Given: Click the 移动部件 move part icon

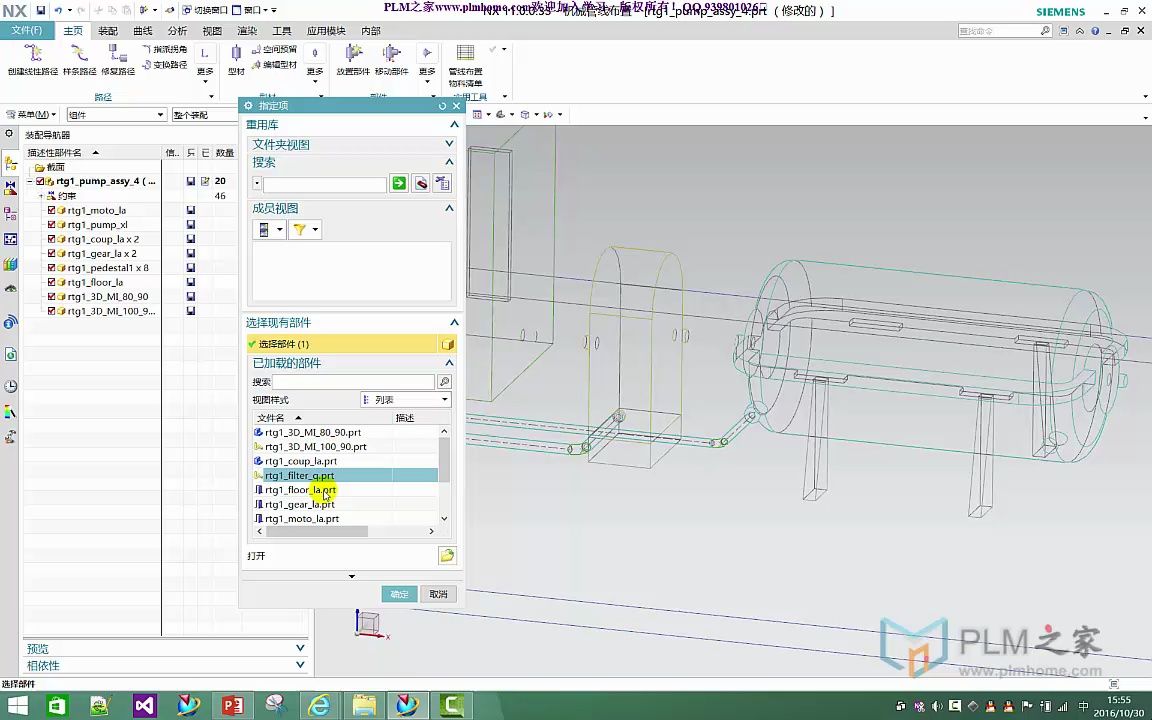Looking at the screenshot, I should click(391, 57).
